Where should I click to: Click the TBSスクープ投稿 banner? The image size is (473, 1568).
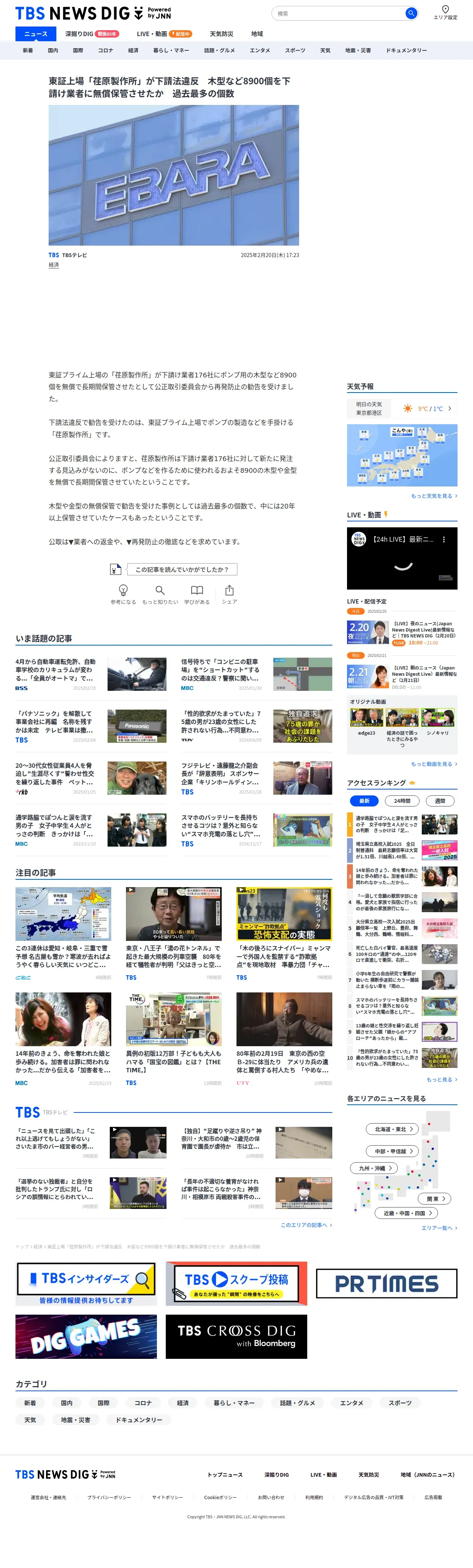pos(236,1283)
